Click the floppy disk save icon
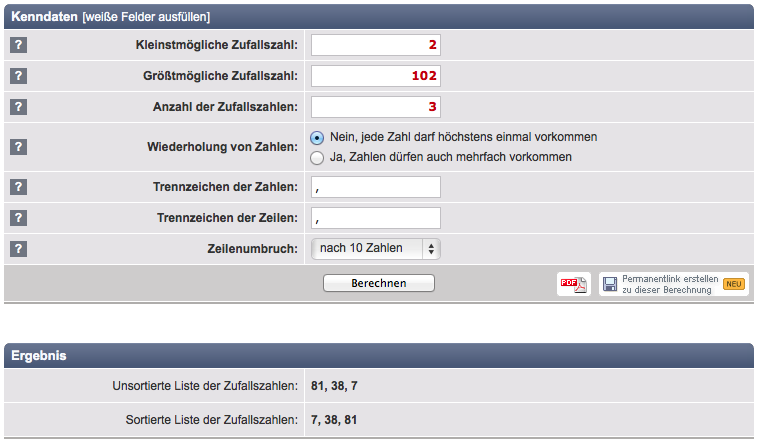 [x=610, y=284]
